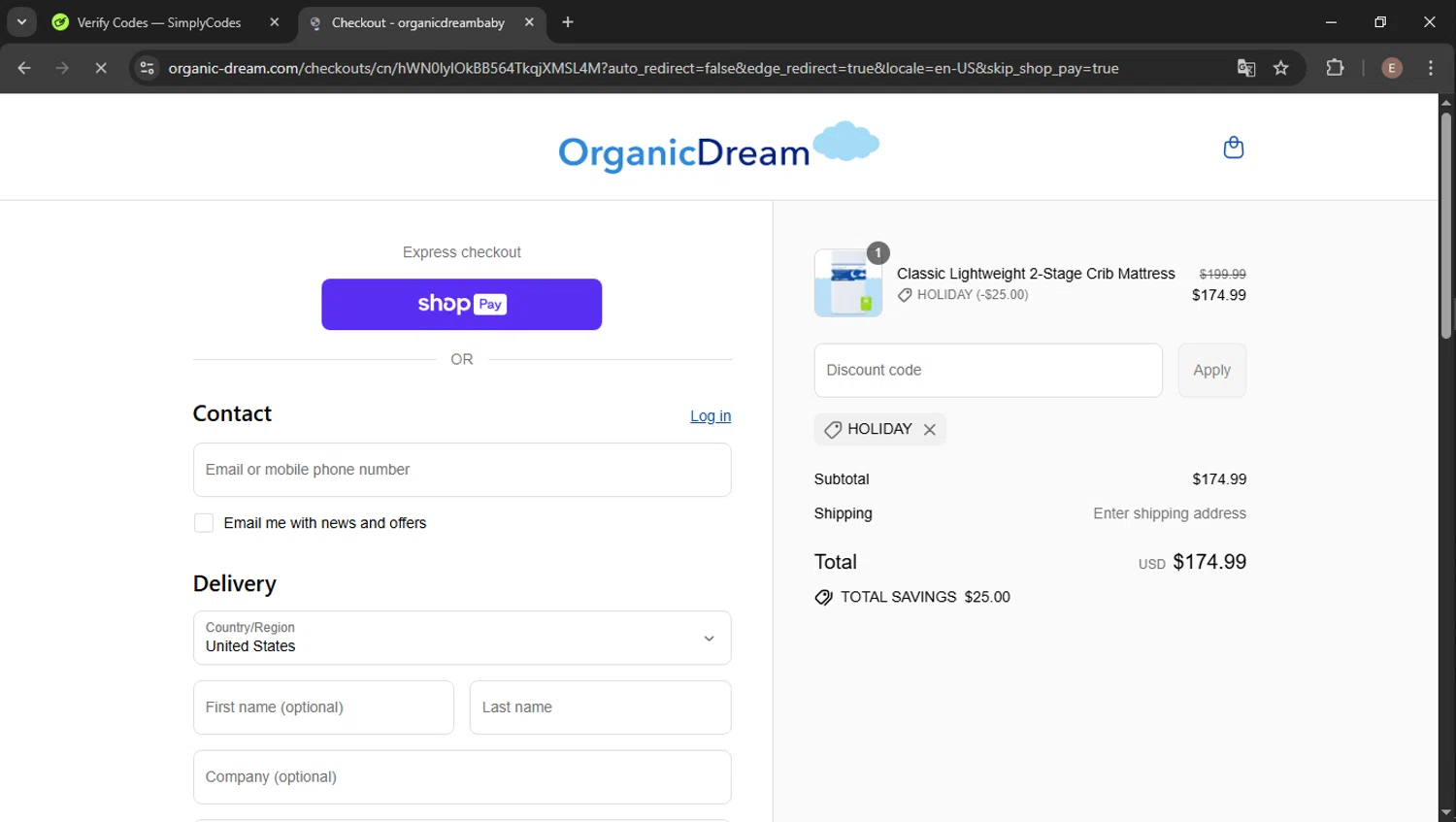1456x822 pixels.
Task: Apply the discount code
Action: [x=1211, y=370]
